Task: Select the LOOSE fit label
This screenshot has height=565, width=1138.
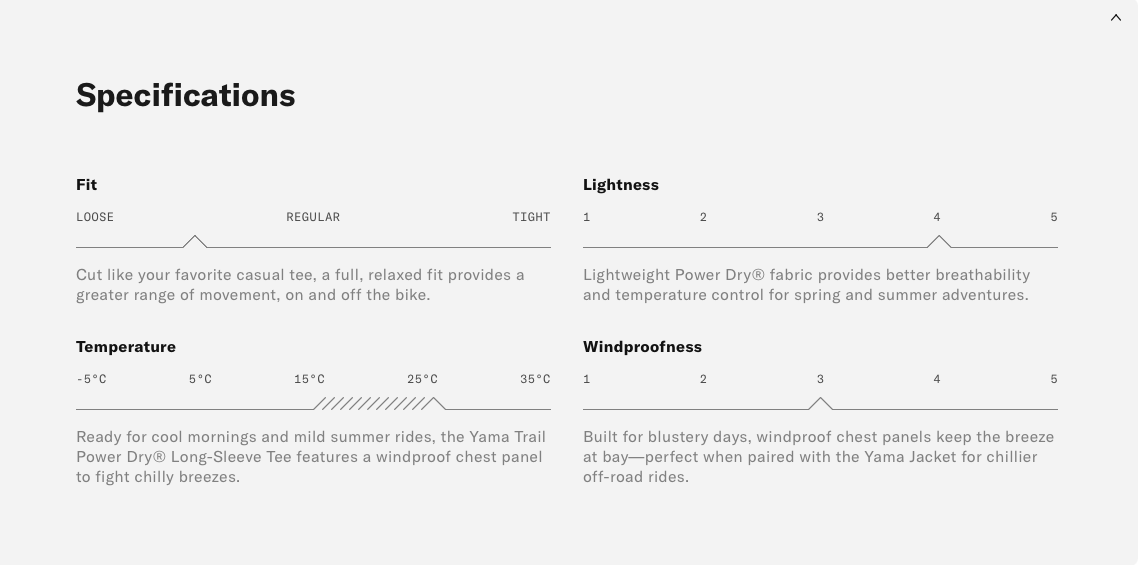Action: (x=95, y=217)
